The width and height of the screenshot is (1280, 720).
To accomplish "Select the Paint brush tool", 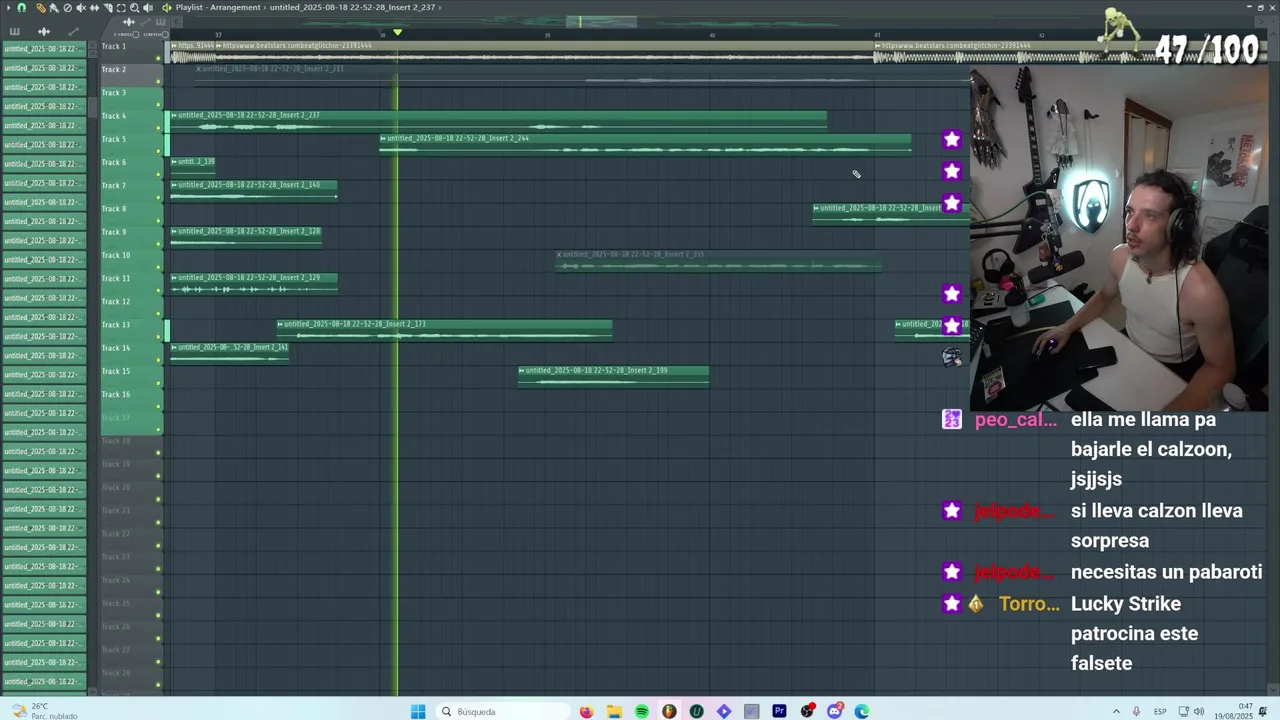I will pos(54,7).
